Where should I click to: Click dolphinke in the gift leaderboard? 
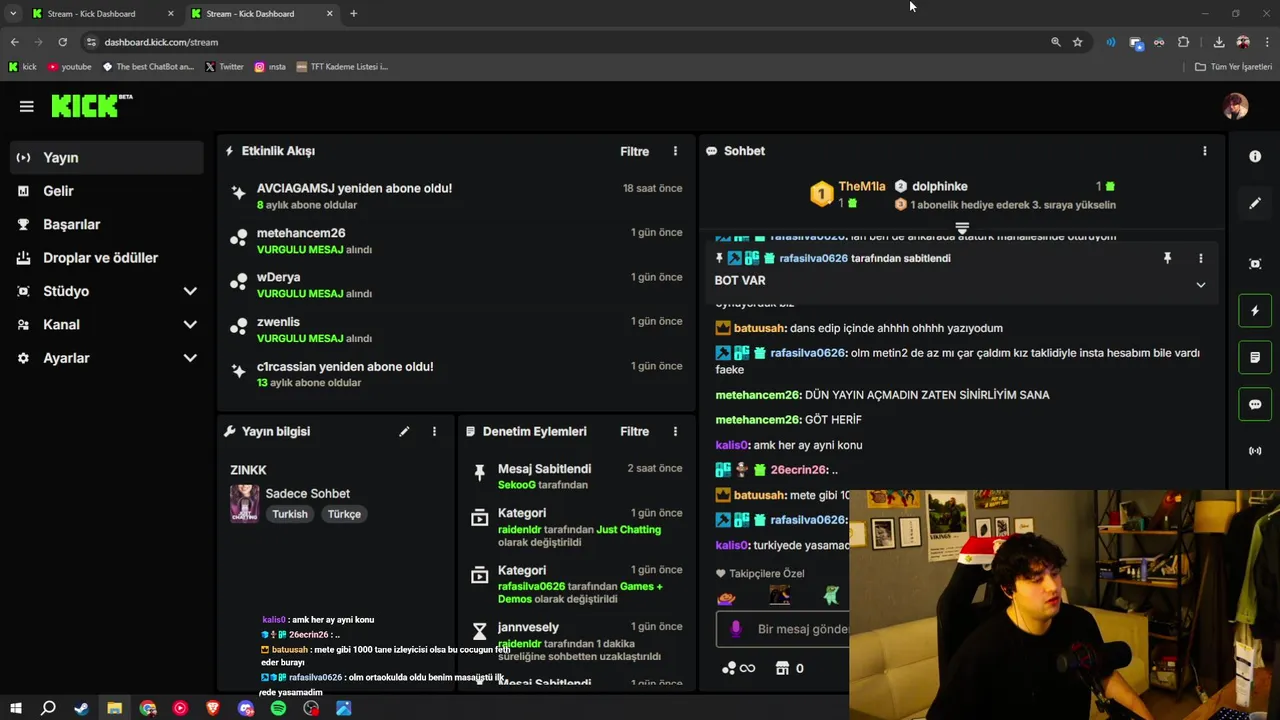(939, 187)
